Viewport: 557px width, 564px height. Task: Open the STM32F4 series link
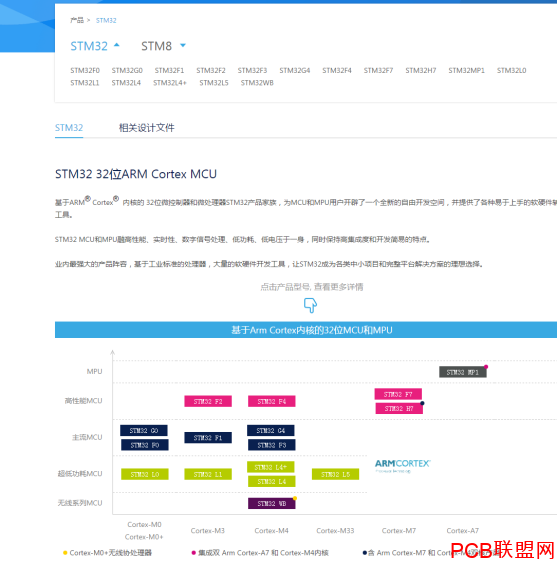(x=337, y=70)
